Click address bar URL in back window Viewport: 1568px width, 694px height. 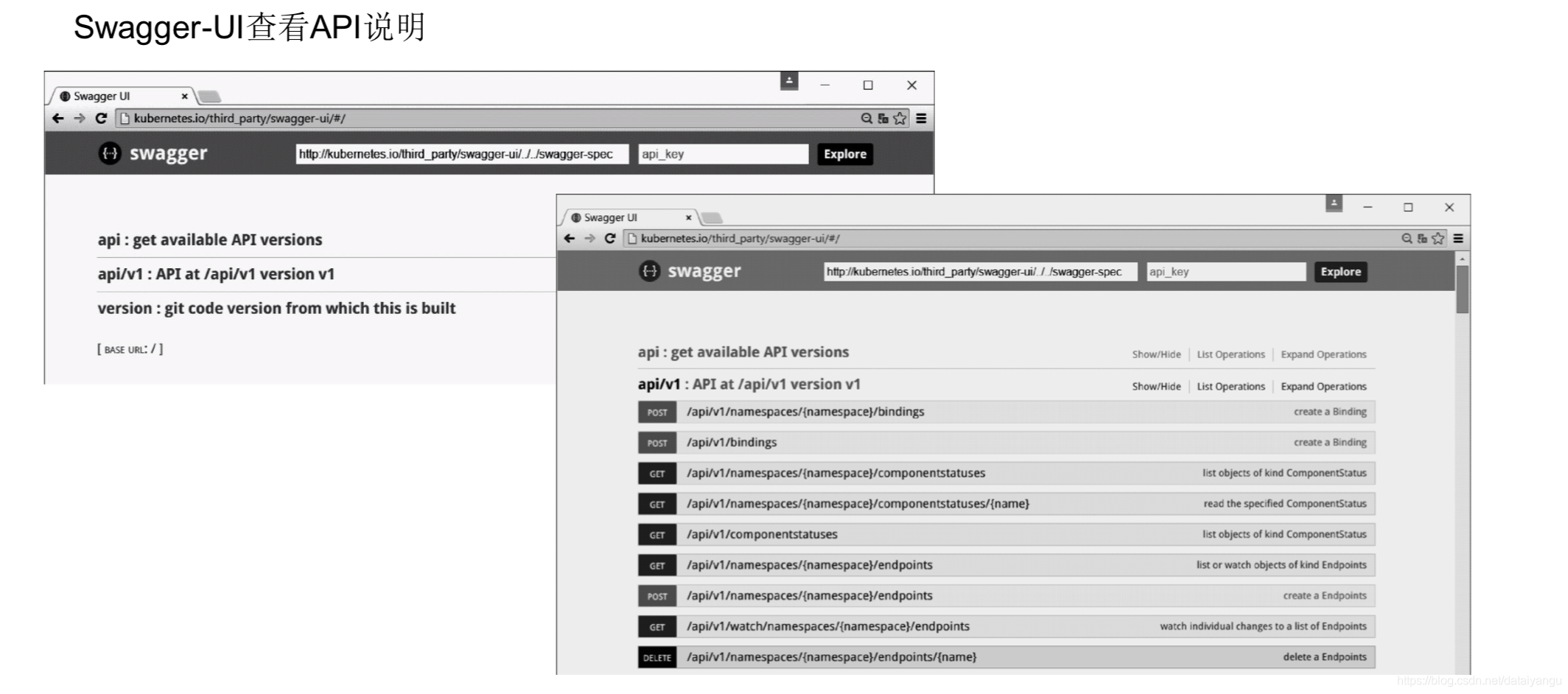click(239, 119)
